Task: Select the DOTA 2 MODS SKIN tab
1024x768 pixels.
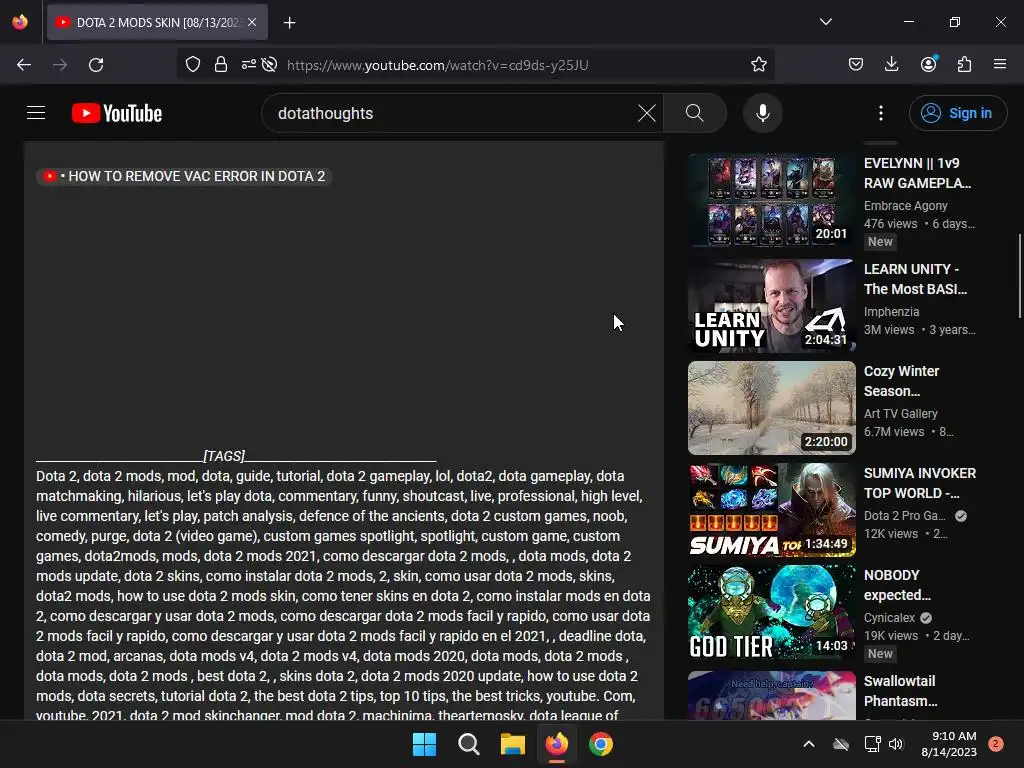Action: [157, 22]
